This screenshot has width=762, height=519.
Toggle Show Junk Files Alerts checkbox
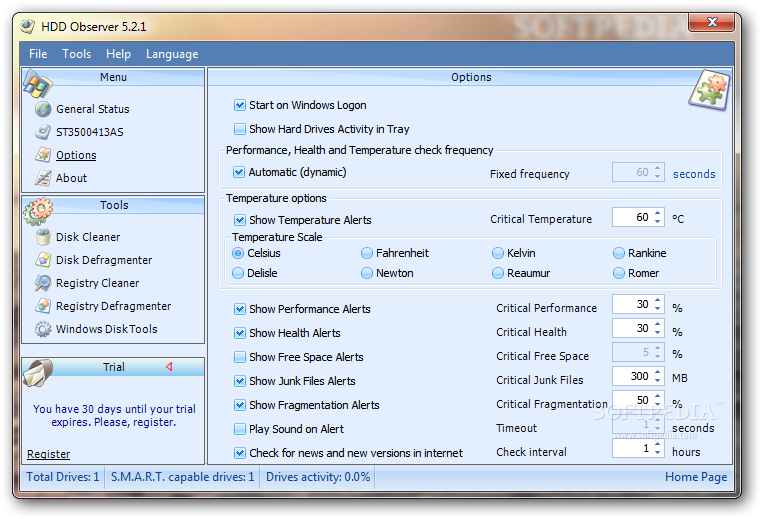coord(240,381)
